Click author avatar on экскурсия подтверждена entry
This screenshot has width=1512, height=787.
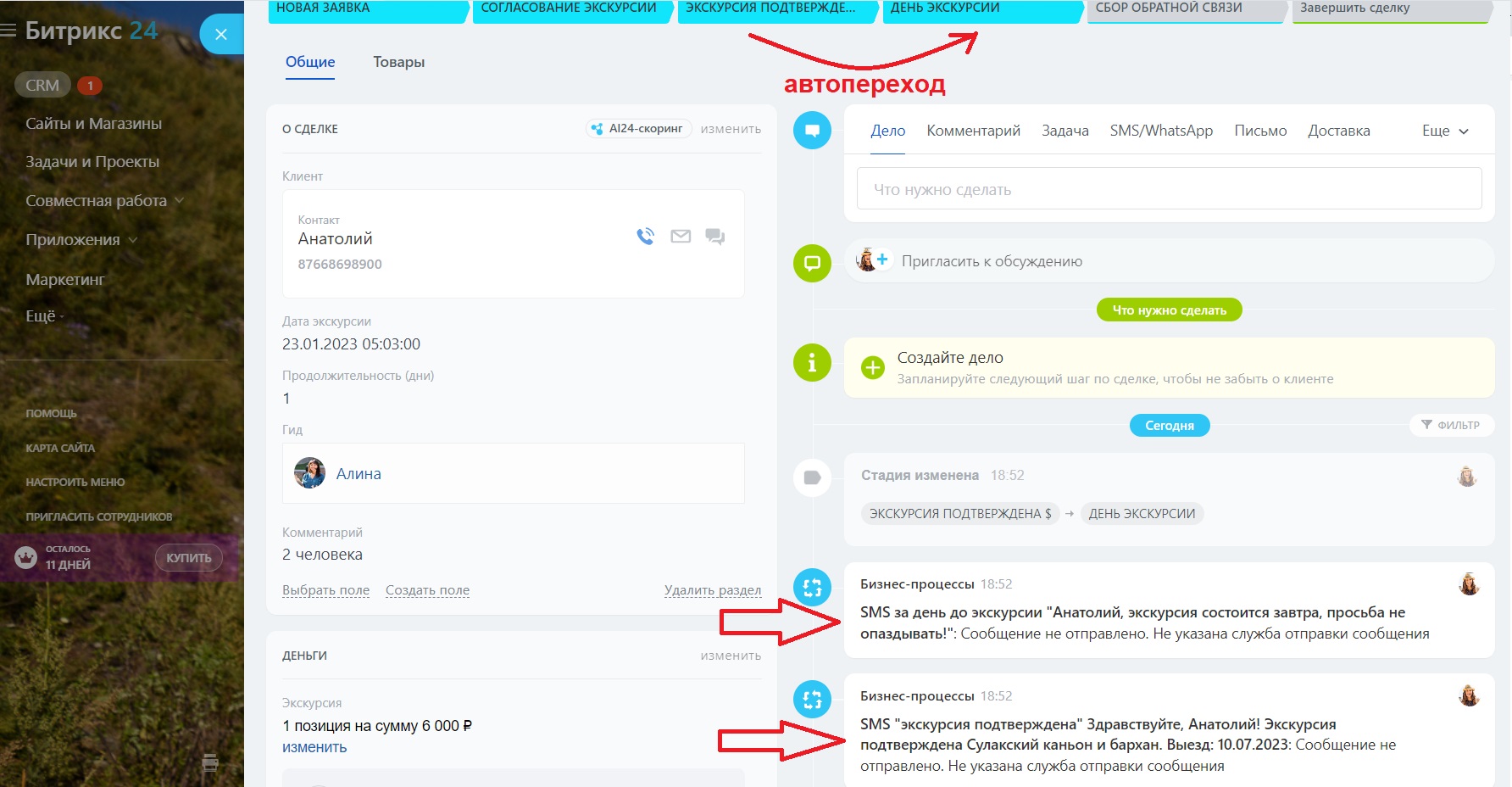(x=1469, y=696)
